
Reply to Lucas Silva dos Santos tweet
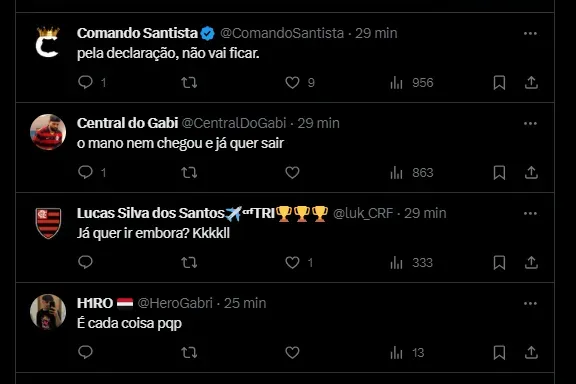[x=85, y=262]
